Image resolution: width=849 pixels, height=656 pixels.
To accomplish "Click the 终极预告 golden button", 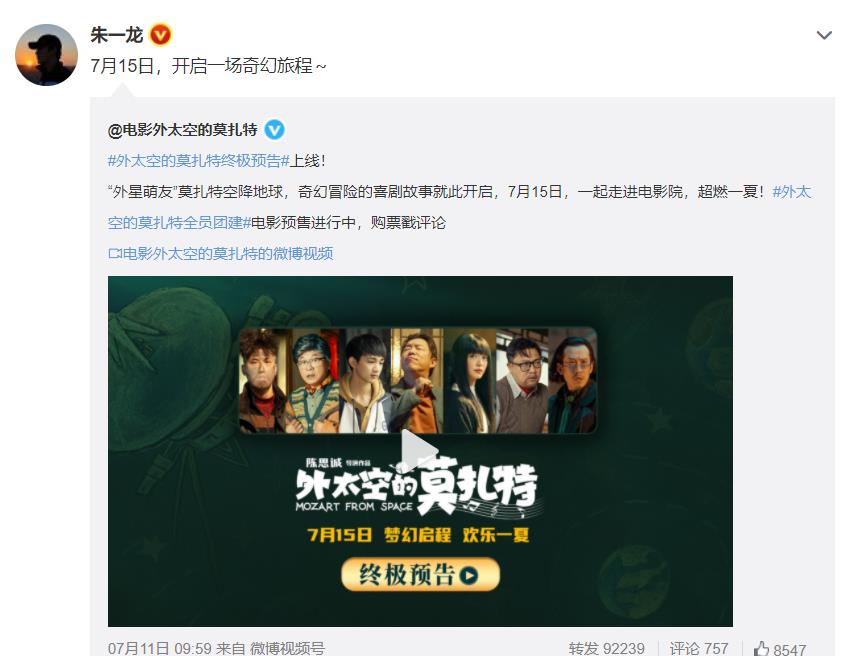I will (x=420, y=574).
